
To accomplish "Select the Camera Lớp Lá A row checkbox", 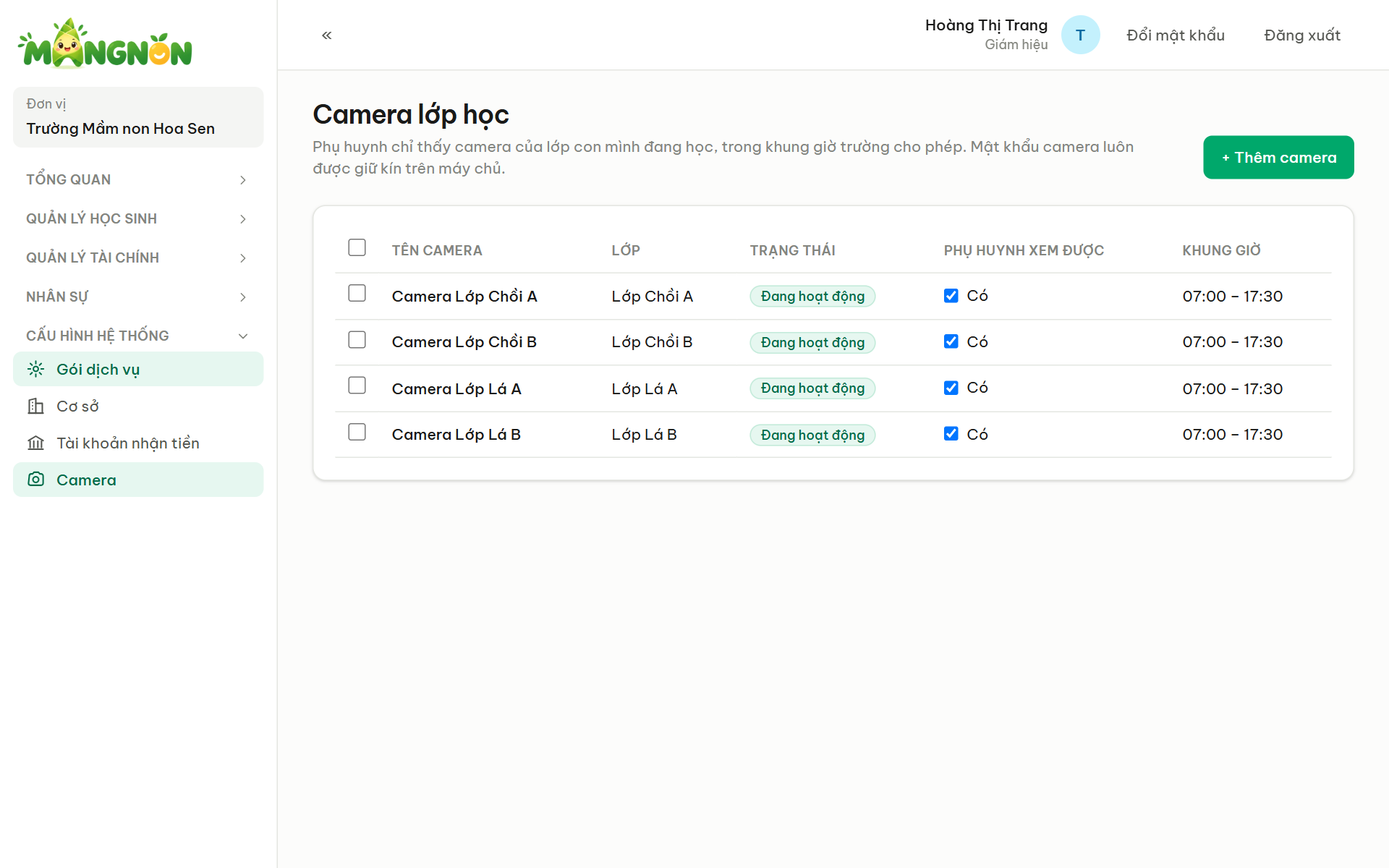I will [357, 386].
